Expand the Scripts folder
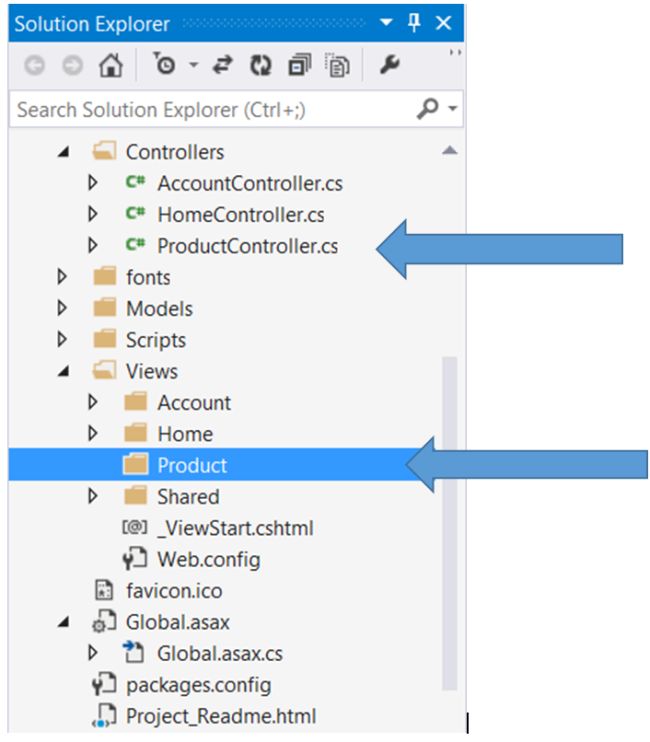The image size is (650, 742). (61, 339)
